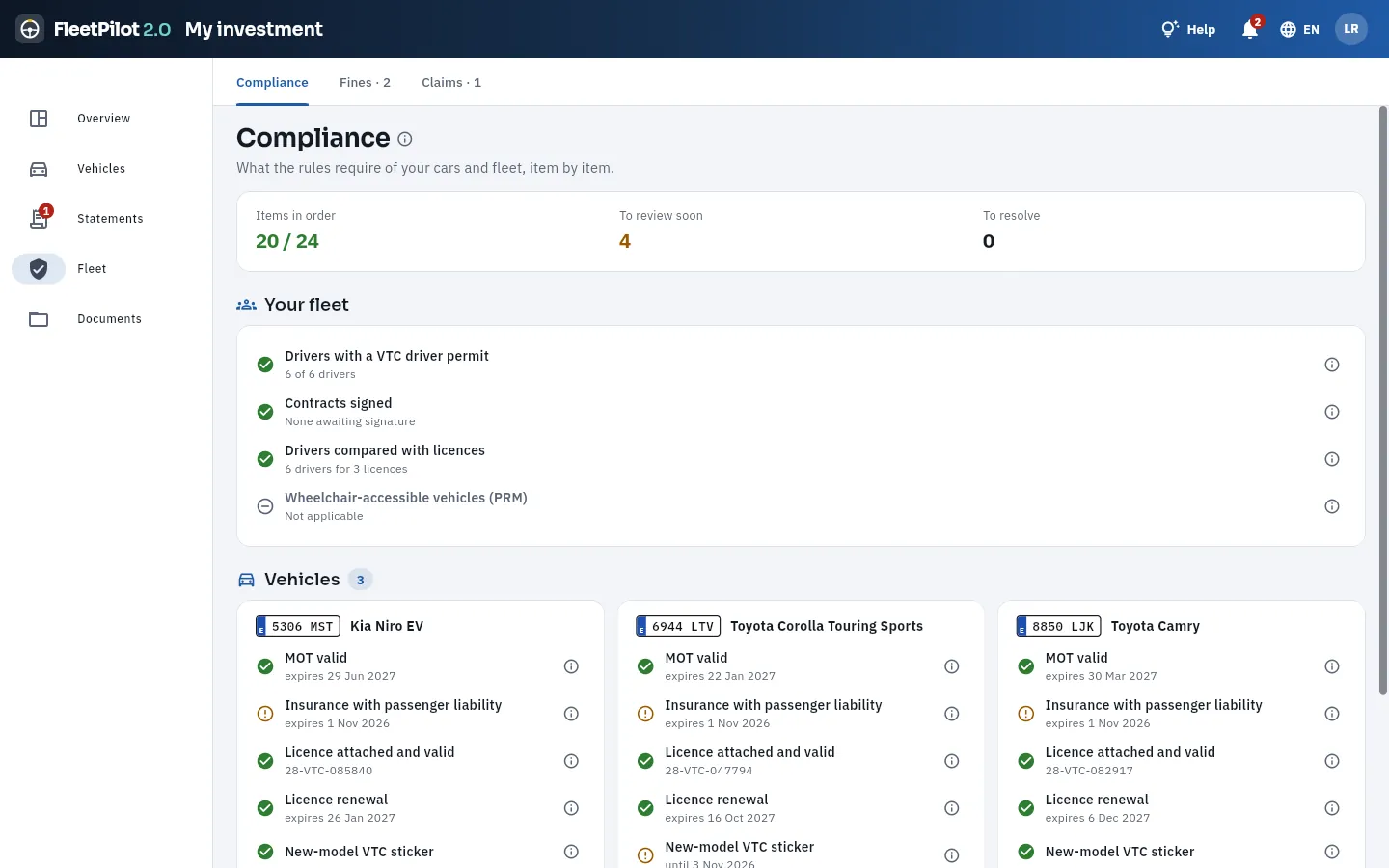Open the Help lightbulb menu
The width and height of the screenshot is (1389, 868).
click(1188, 29)
